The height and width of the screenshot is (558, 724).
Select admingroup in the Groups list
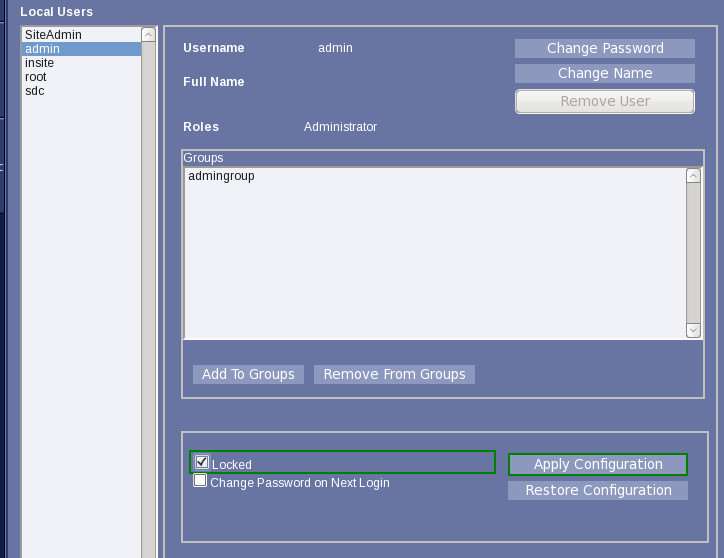[x=221, y=176]
